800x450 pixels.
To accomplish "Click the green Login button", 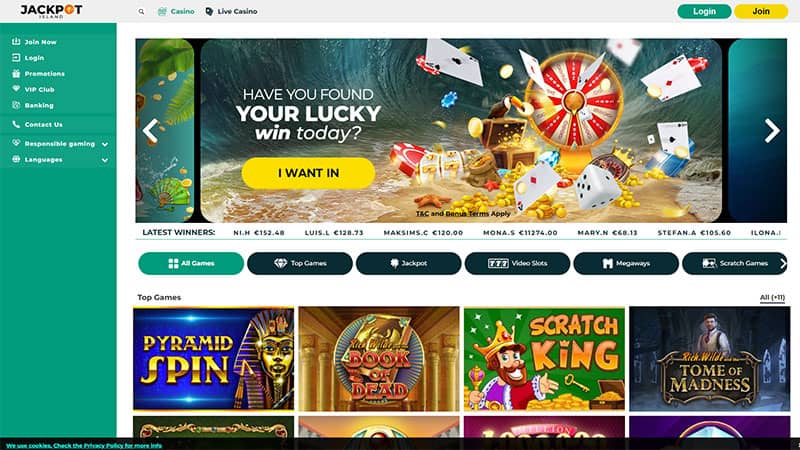I will point(704,11).
